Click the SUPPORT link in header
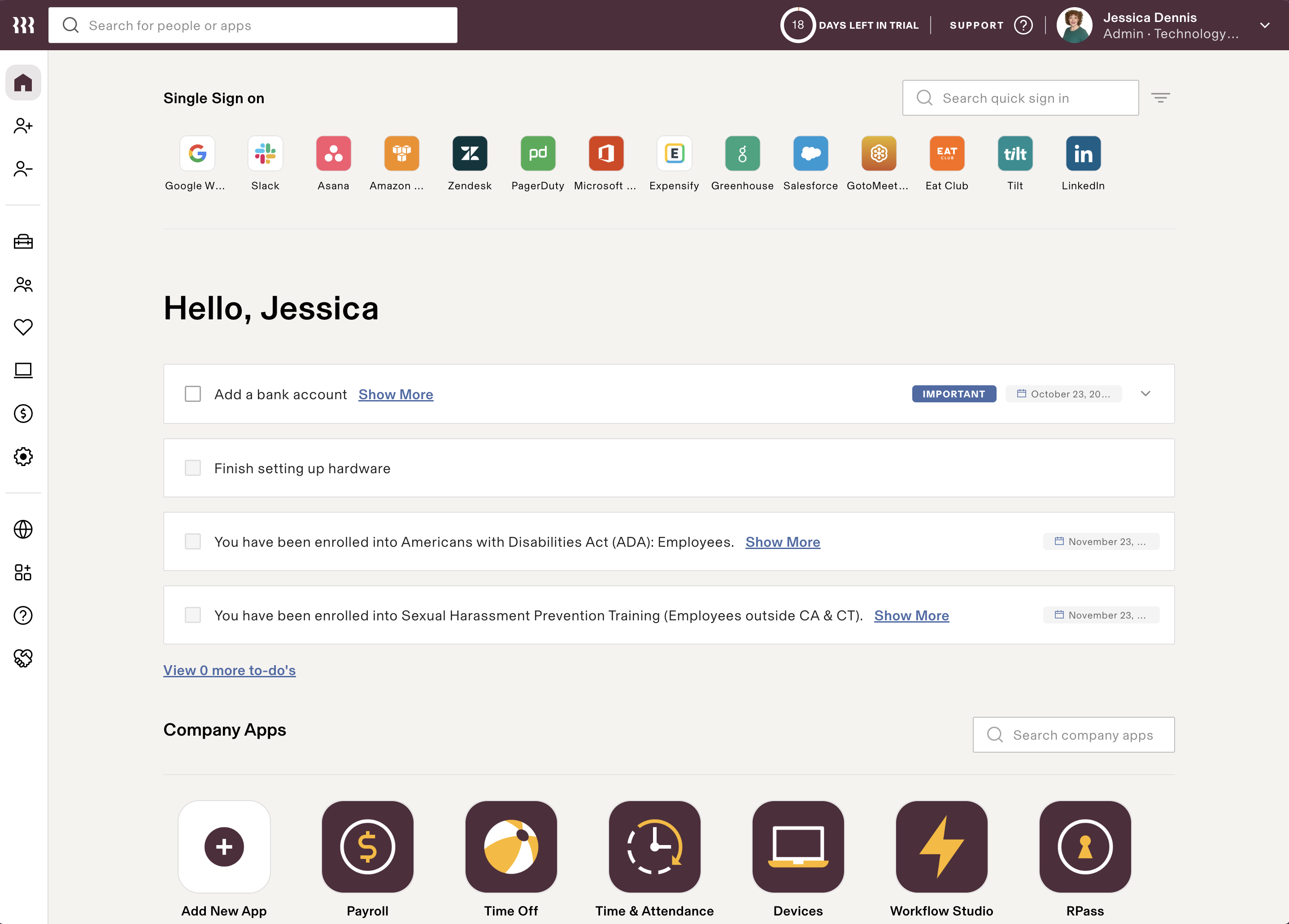Screen dimensions: 1289x924 tap(977, 25)
